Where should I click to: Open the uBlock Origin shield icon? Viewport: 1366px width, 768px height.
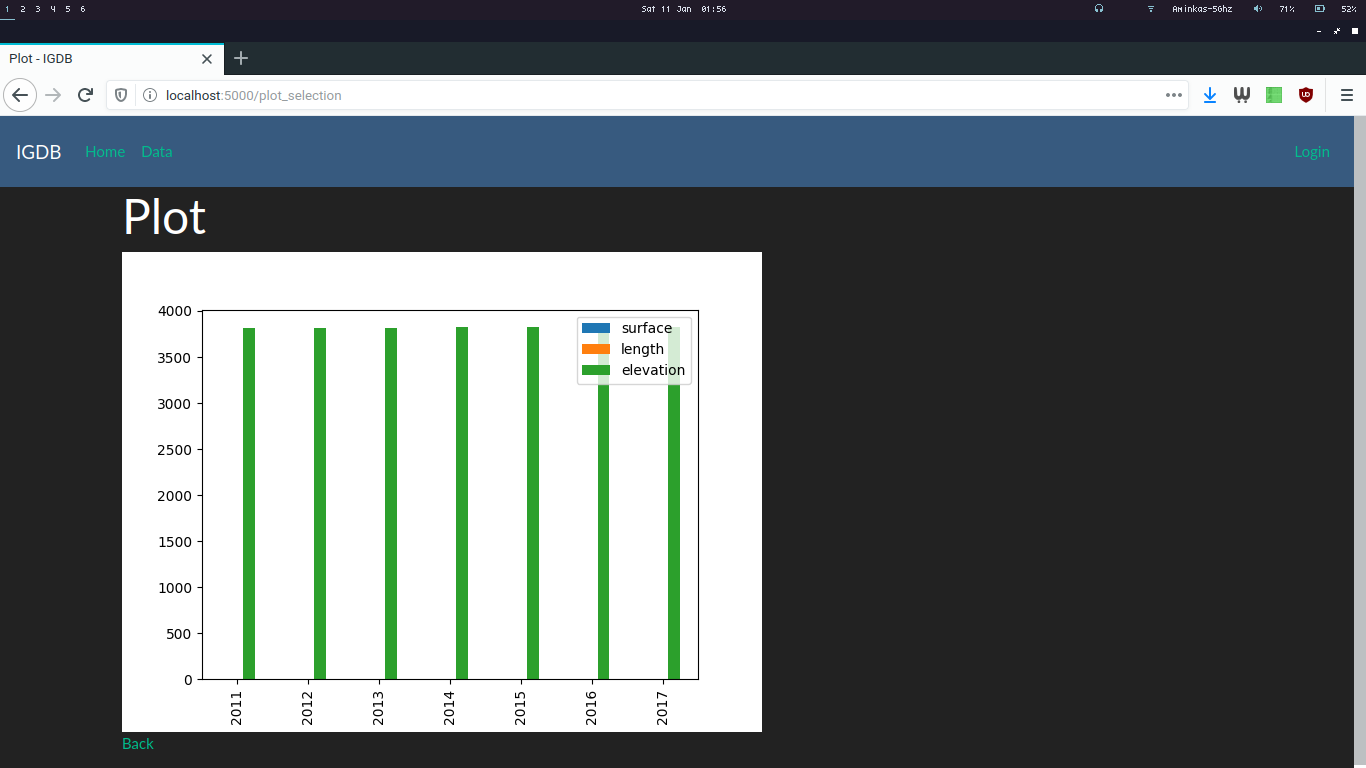point(1306,95)
